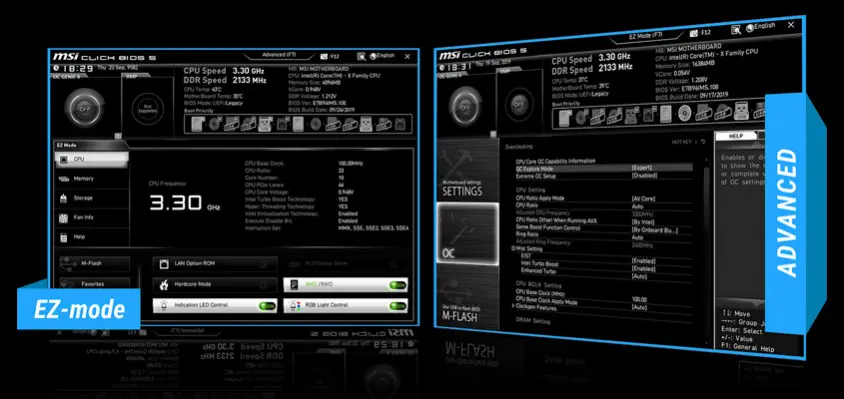The image size is (844, 399).
Task: Edit CPU Base Clock 100.00 value
Action: (x=640, y=299)
